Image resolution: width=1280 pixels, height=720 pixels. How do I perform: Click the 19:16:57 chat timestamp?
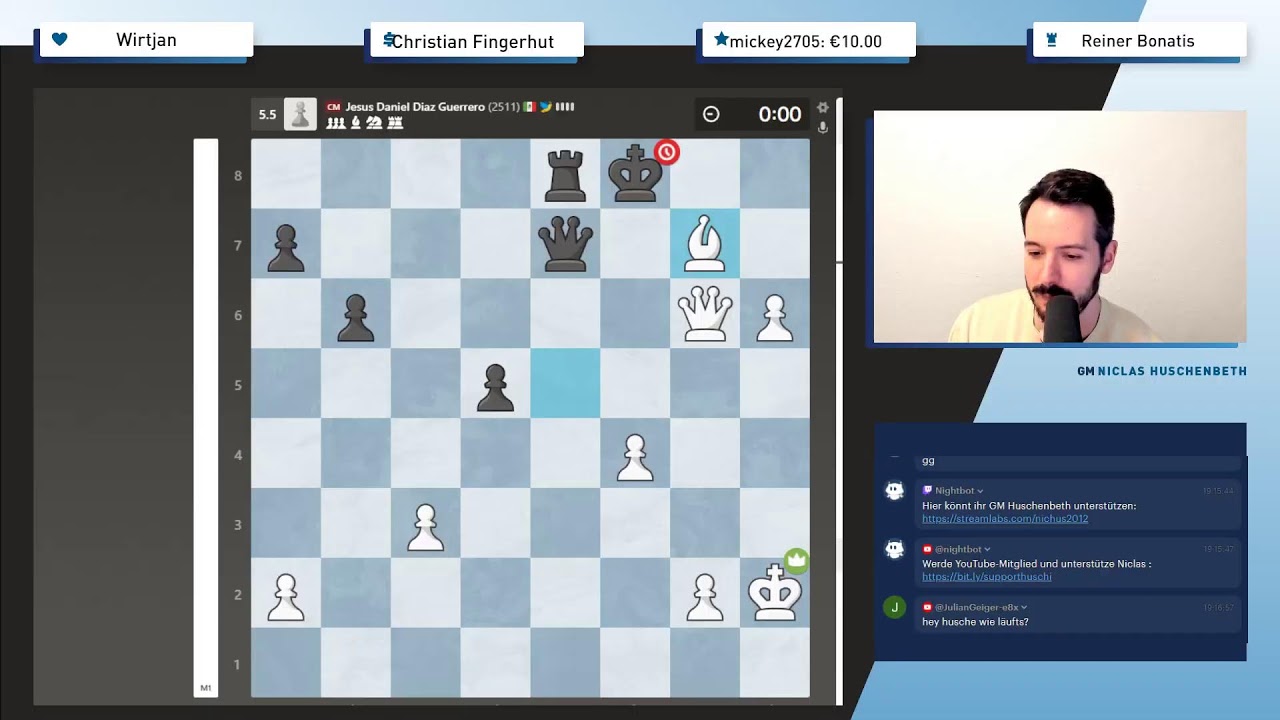tap(1218, 607)
